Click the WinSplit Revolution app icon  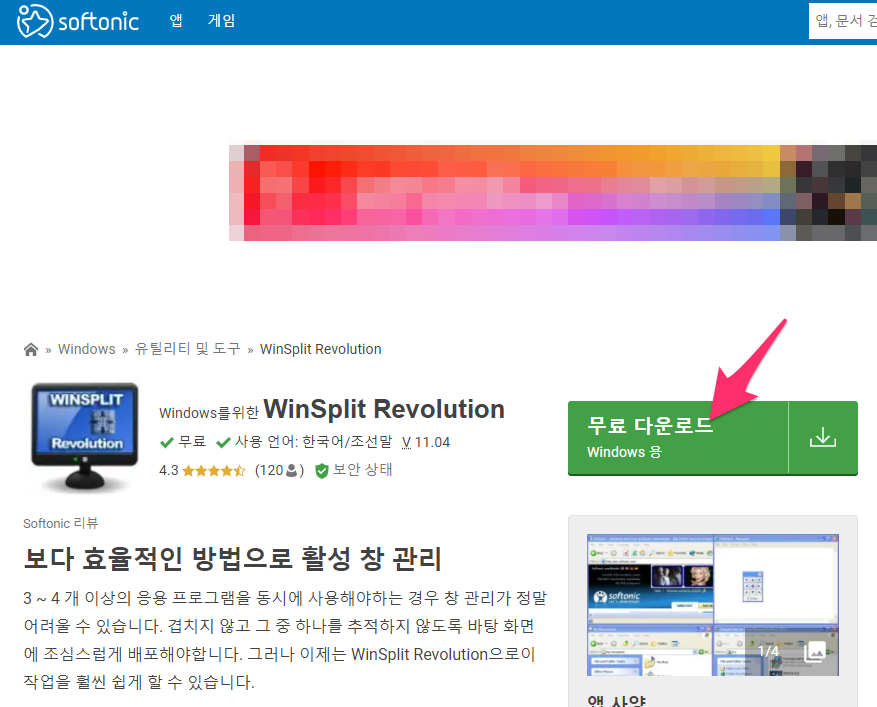(85, 436)
